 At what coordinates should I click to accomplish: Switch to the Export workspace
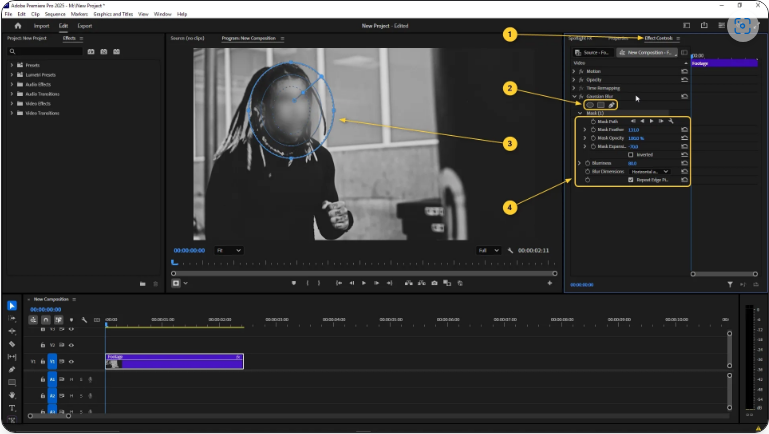pos(84,26)
